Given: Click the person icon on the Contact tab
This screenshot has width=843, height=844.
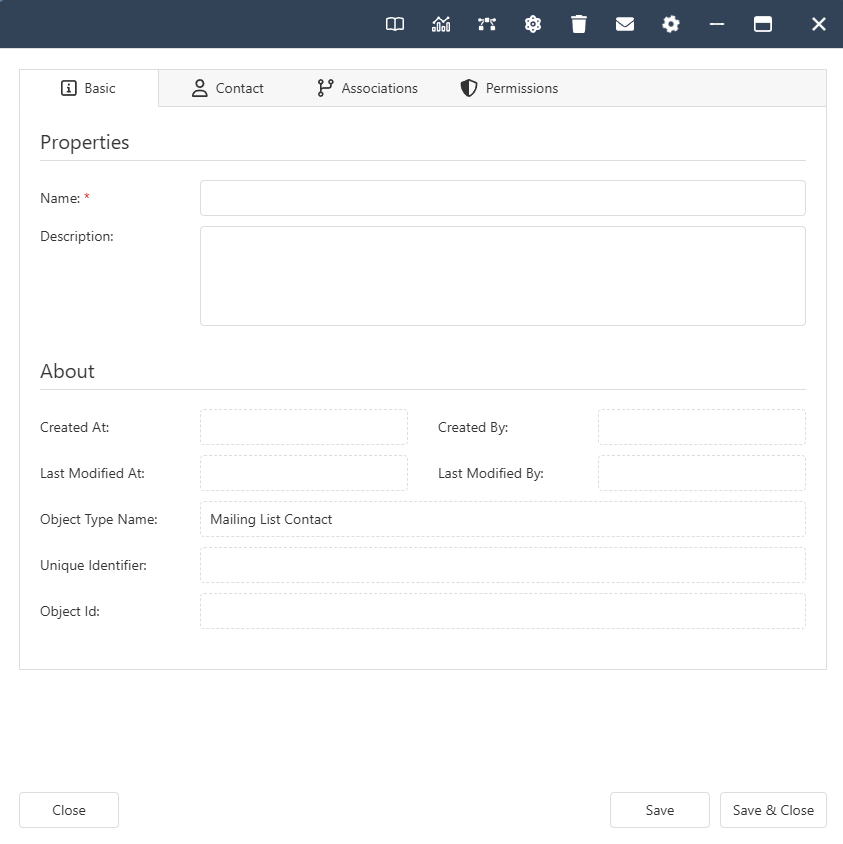Looking at the screenshot, I should [199, 88].
